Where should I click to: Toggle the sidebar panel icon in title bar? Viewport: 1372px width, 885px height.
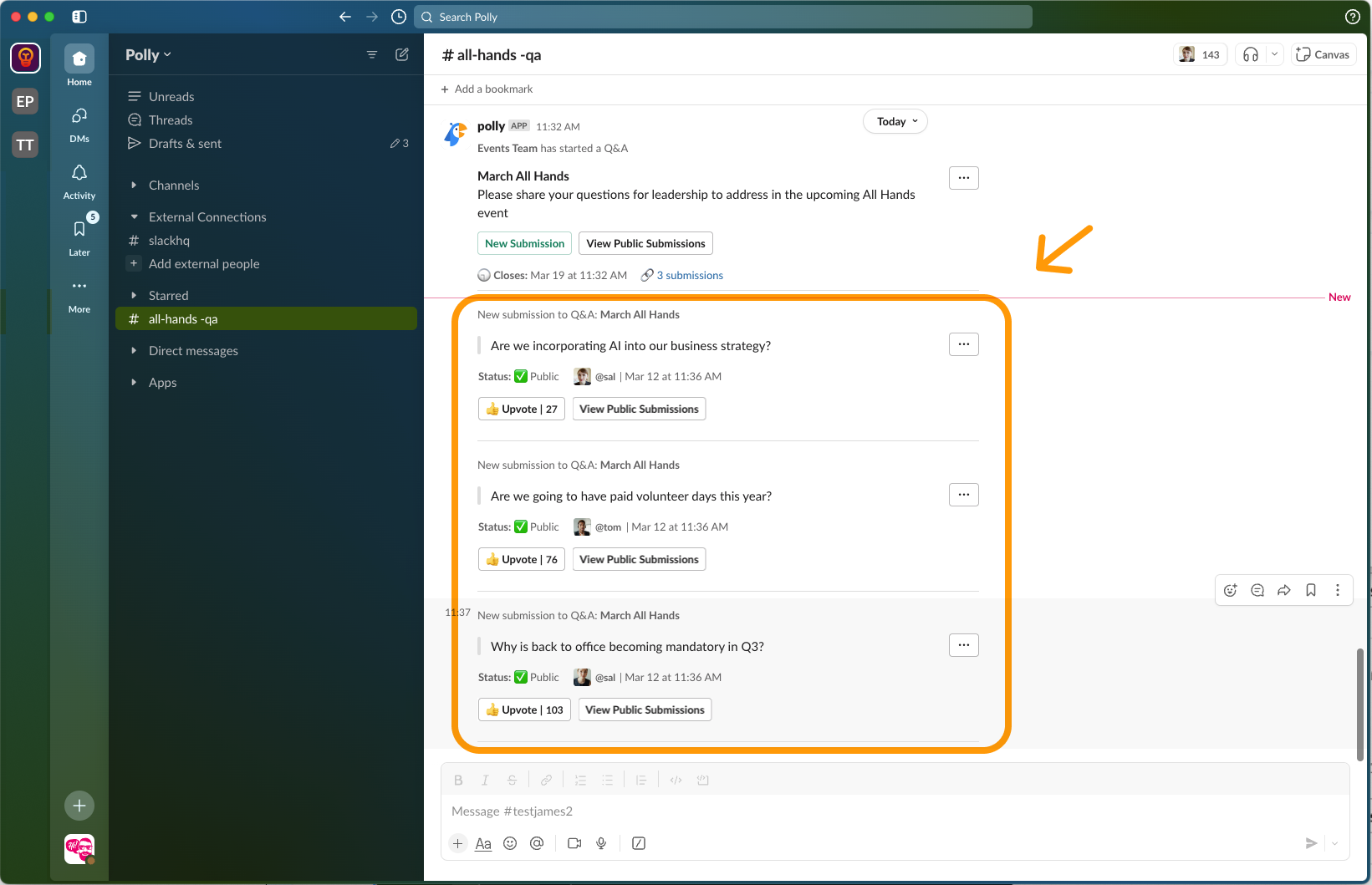click(x=79, y=17)
